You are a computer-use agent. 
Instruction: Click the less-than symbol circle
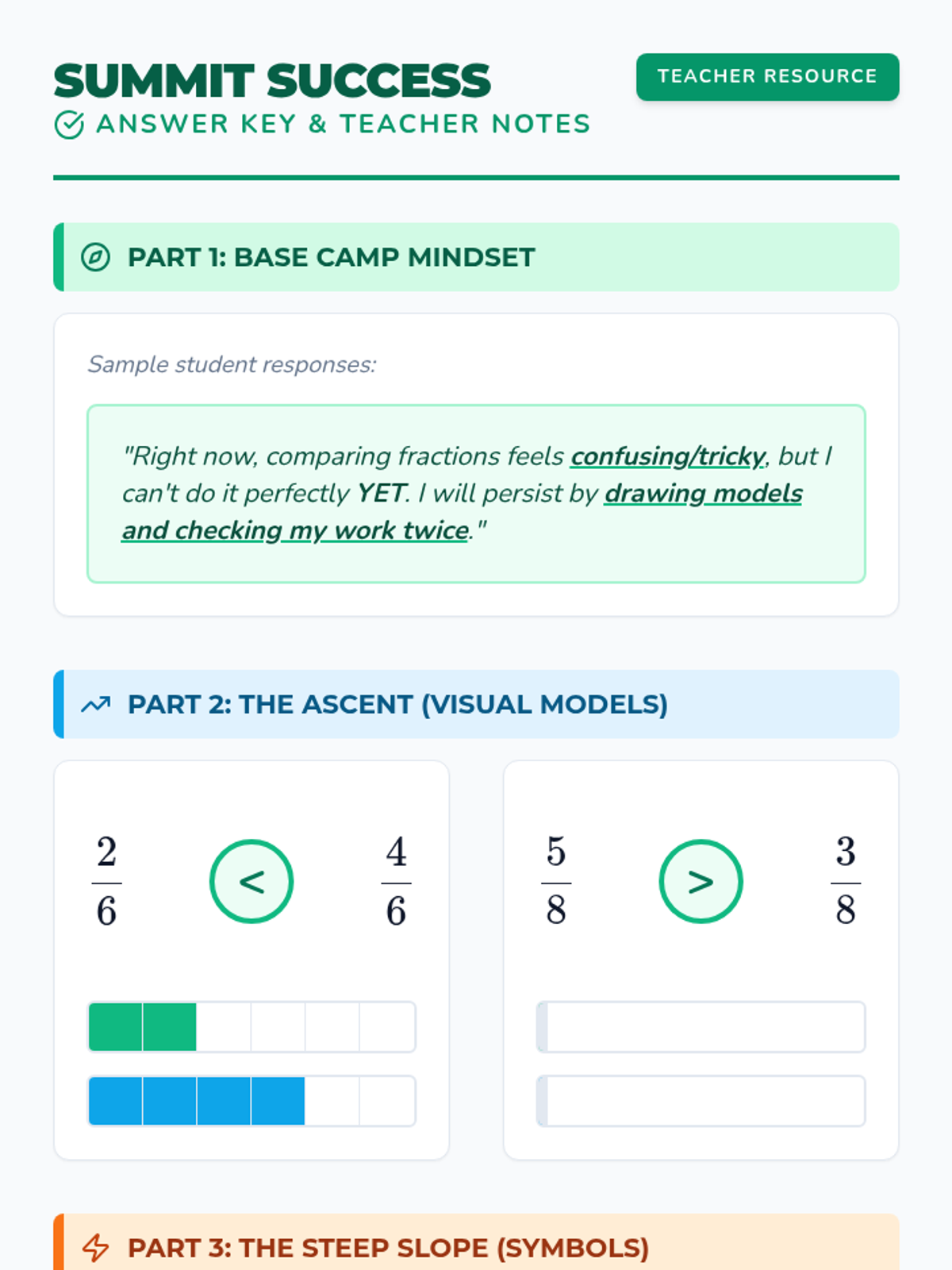251,881
